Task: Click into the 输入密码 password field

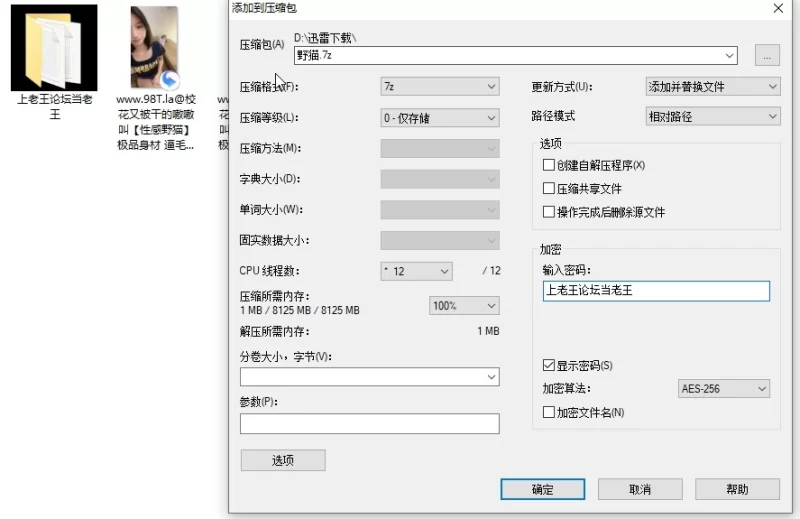Action: point(656,291)
